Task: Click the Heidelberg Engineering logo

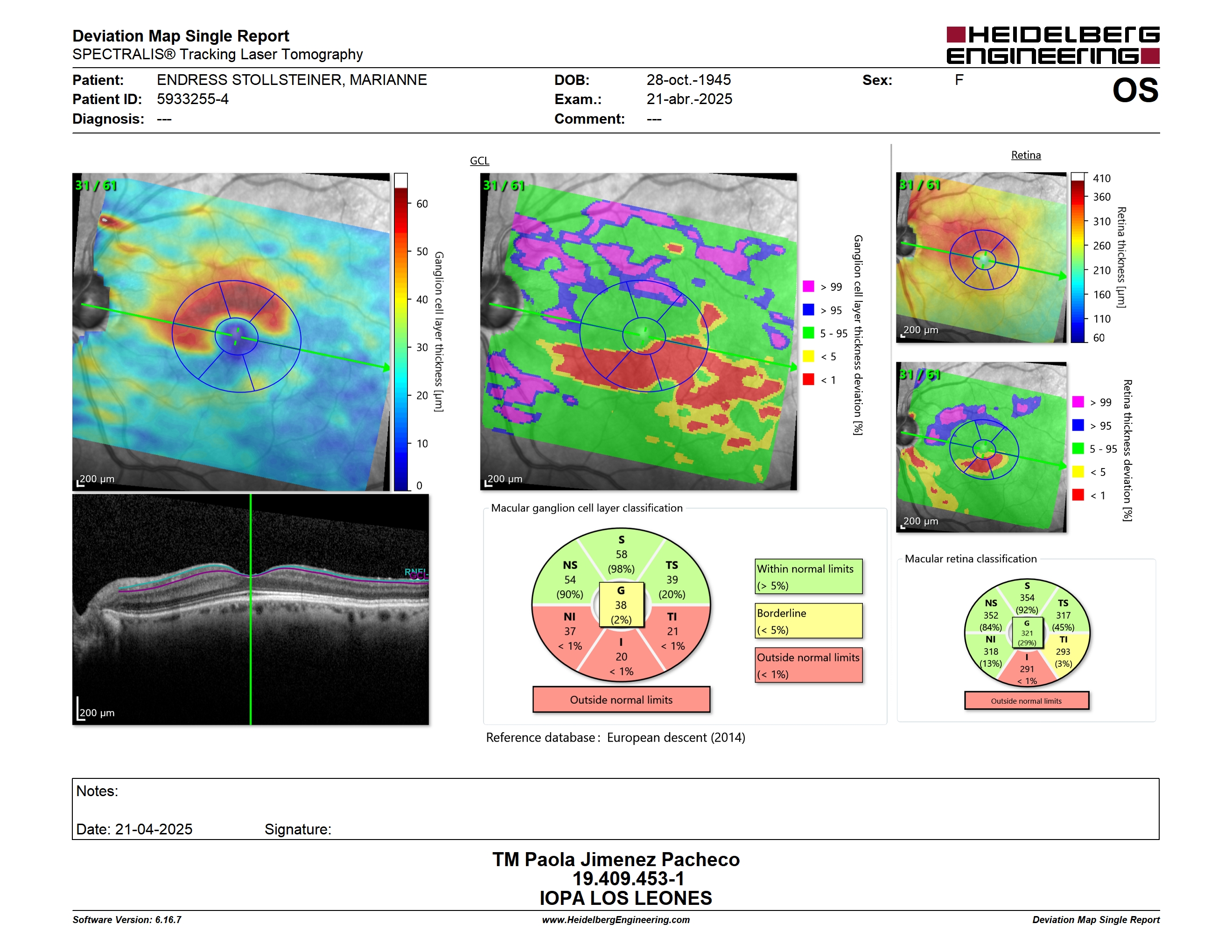Action: [1053, 45]
